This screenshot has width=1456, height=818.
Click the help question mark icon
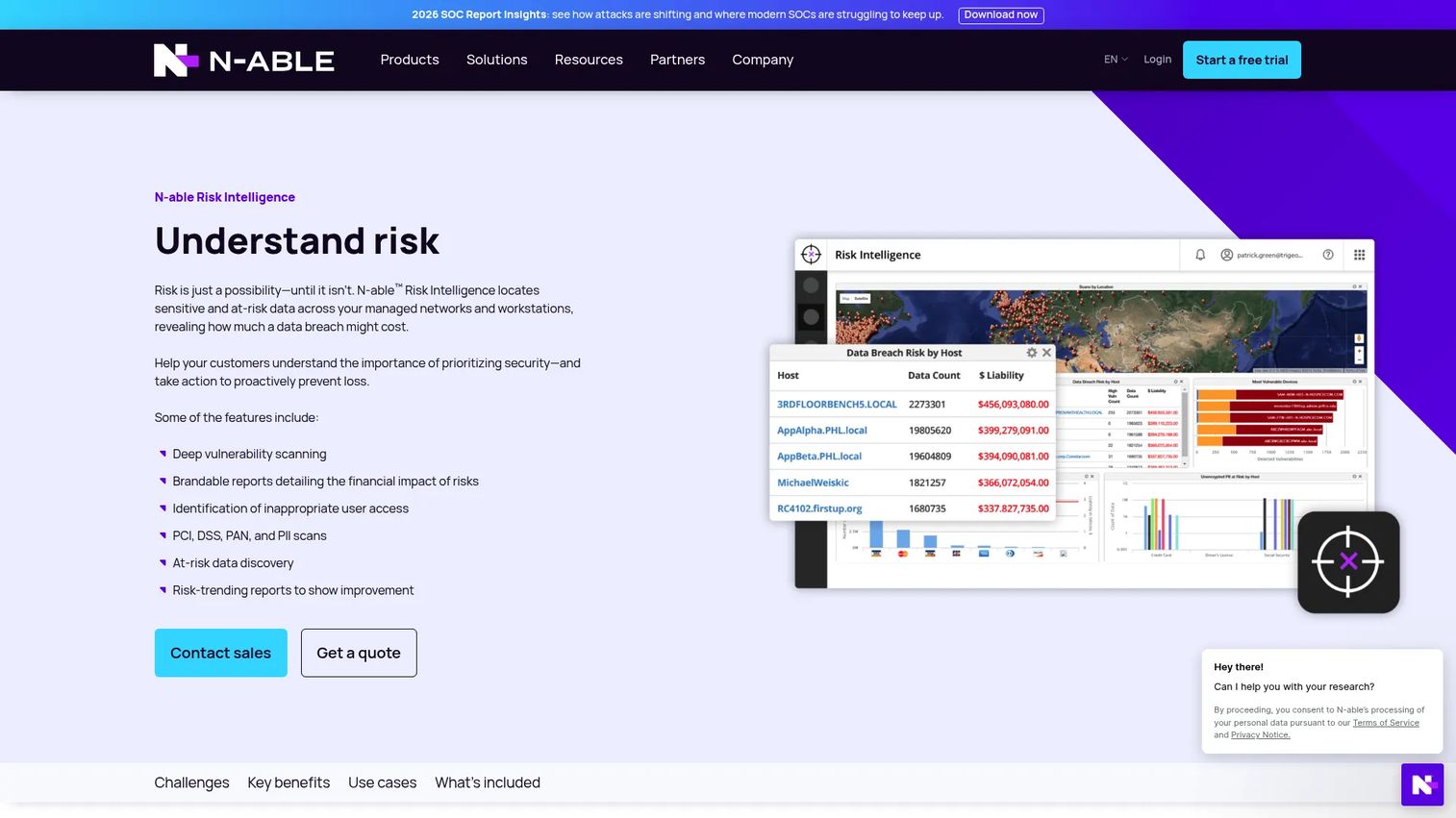click(1328, 255)
